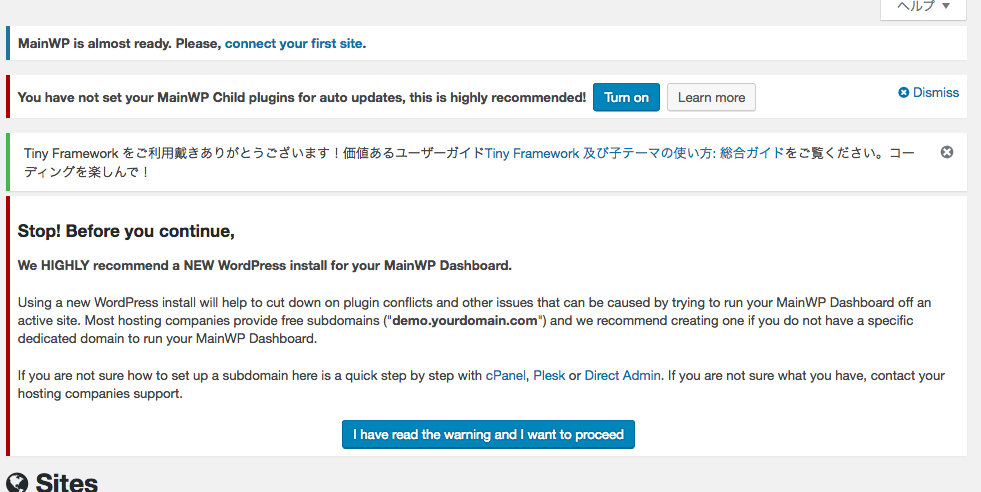981x492 pixels.
Task: Click the Sites globe icon
Action: click(18, 483)
